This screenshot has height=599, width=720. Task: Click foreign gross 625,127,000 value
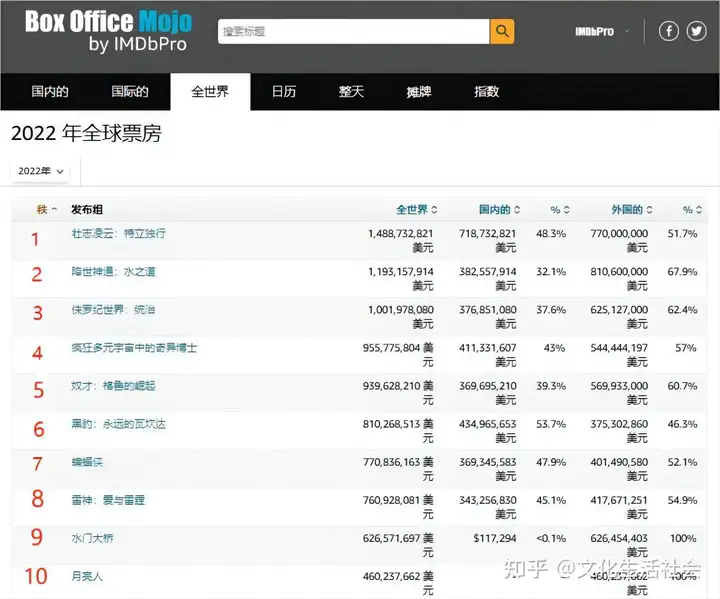tap(619, 310)
